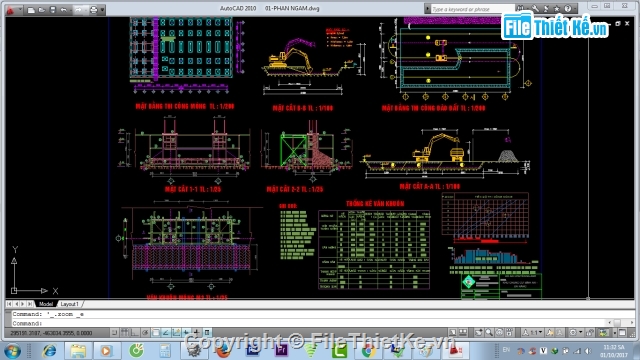
Task: Click in the Command line input
Action: click(x=310, y=323)
